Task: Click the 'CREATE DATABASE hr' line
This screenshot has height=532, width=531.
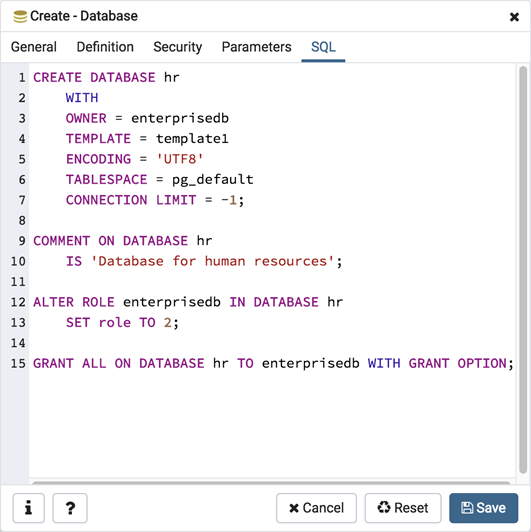Action: pos(106,77)
